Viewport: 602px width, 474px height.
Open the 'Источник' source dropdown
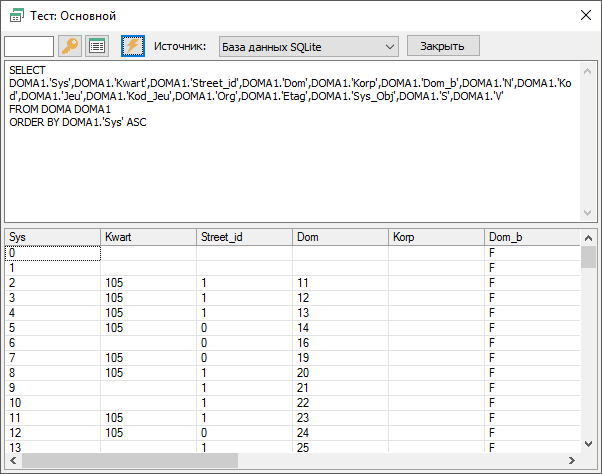[x=307, y=46]
